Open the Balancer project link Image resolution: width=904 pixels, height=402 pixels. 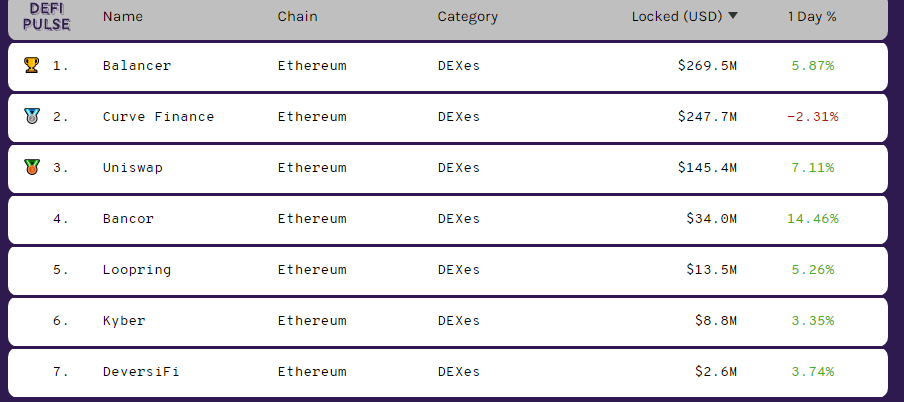(137, 65)
